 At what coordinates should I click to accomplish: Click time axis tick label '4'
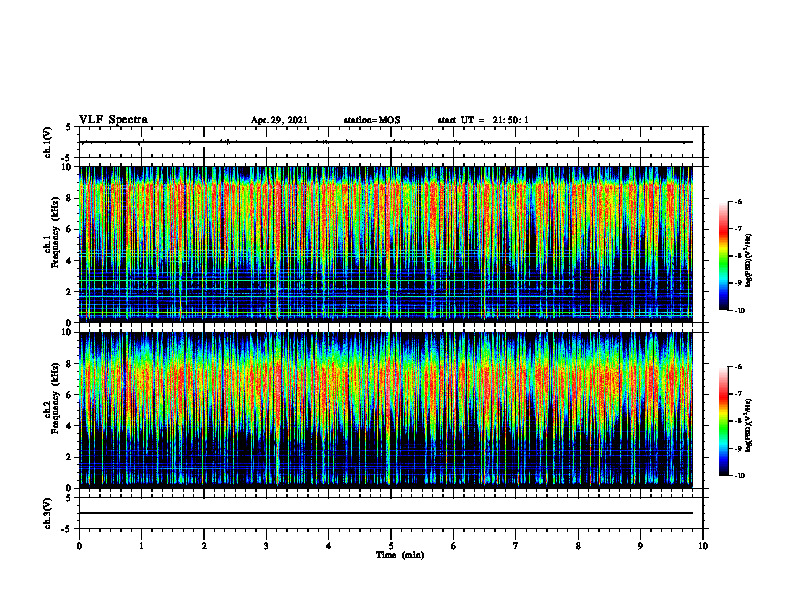(x=329, y=546)
